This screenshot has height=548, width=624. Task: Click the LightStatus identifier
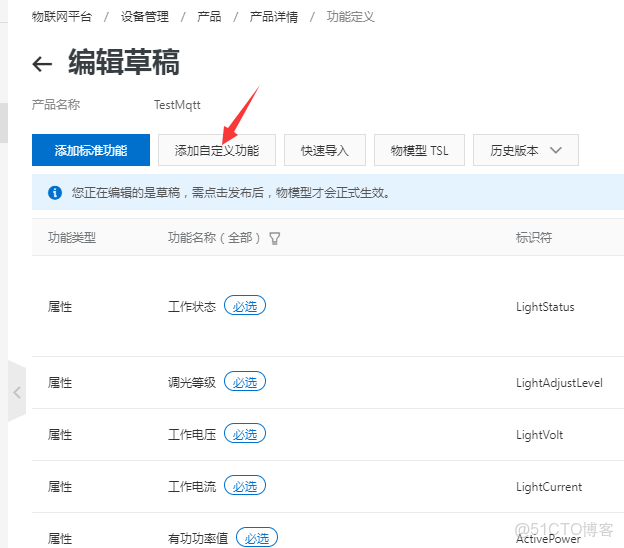coord(545,307)
